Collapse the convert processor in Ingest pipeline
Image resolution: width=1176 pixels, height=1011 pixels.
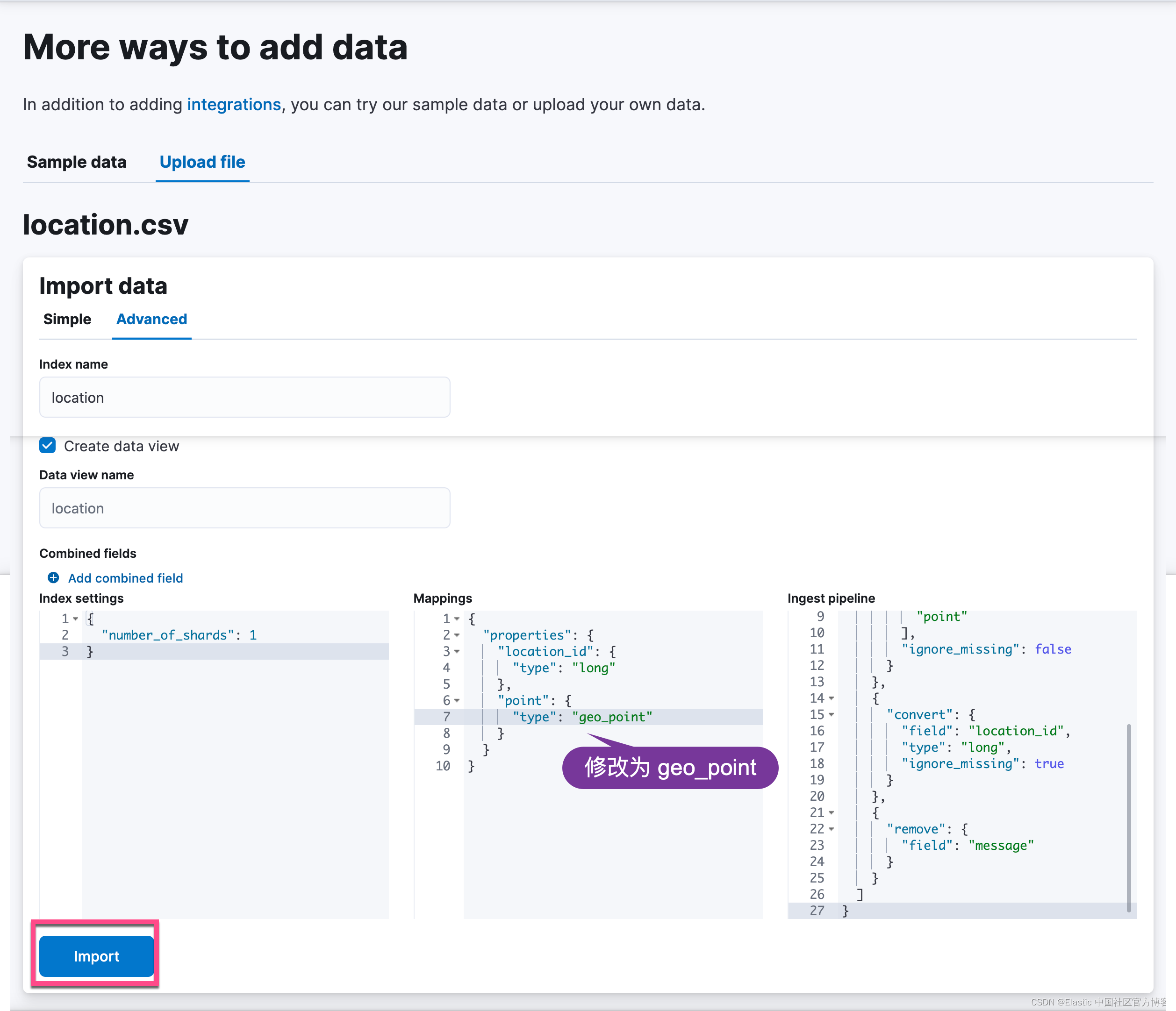832,714
